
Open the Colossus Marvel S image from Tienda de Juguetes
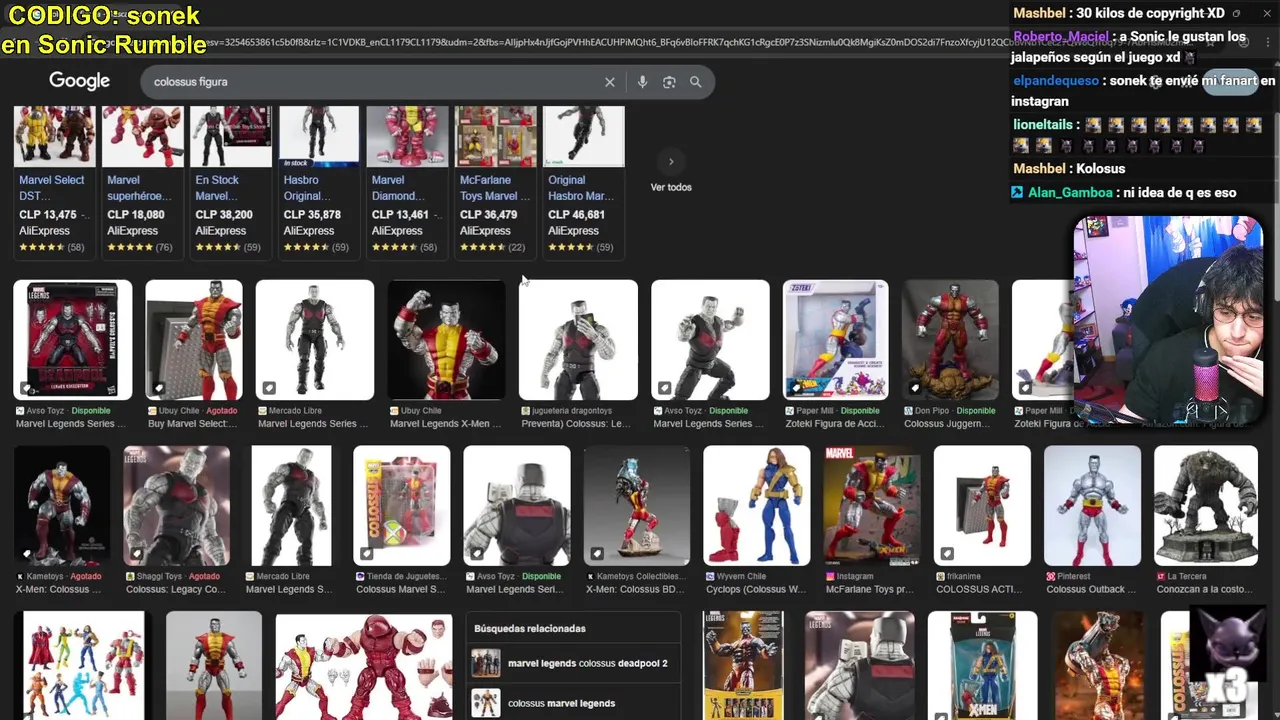coord(402,505)
